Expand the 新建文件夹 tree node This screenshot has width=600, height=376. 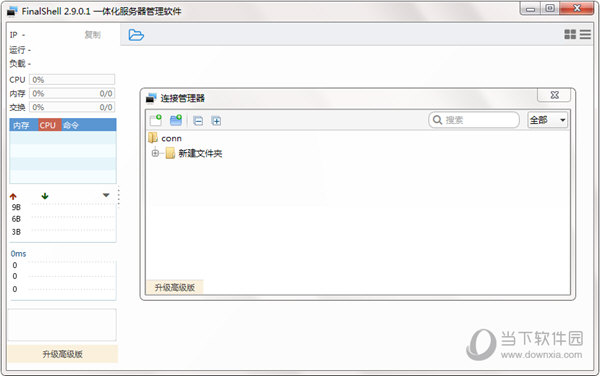pos(155,153)
